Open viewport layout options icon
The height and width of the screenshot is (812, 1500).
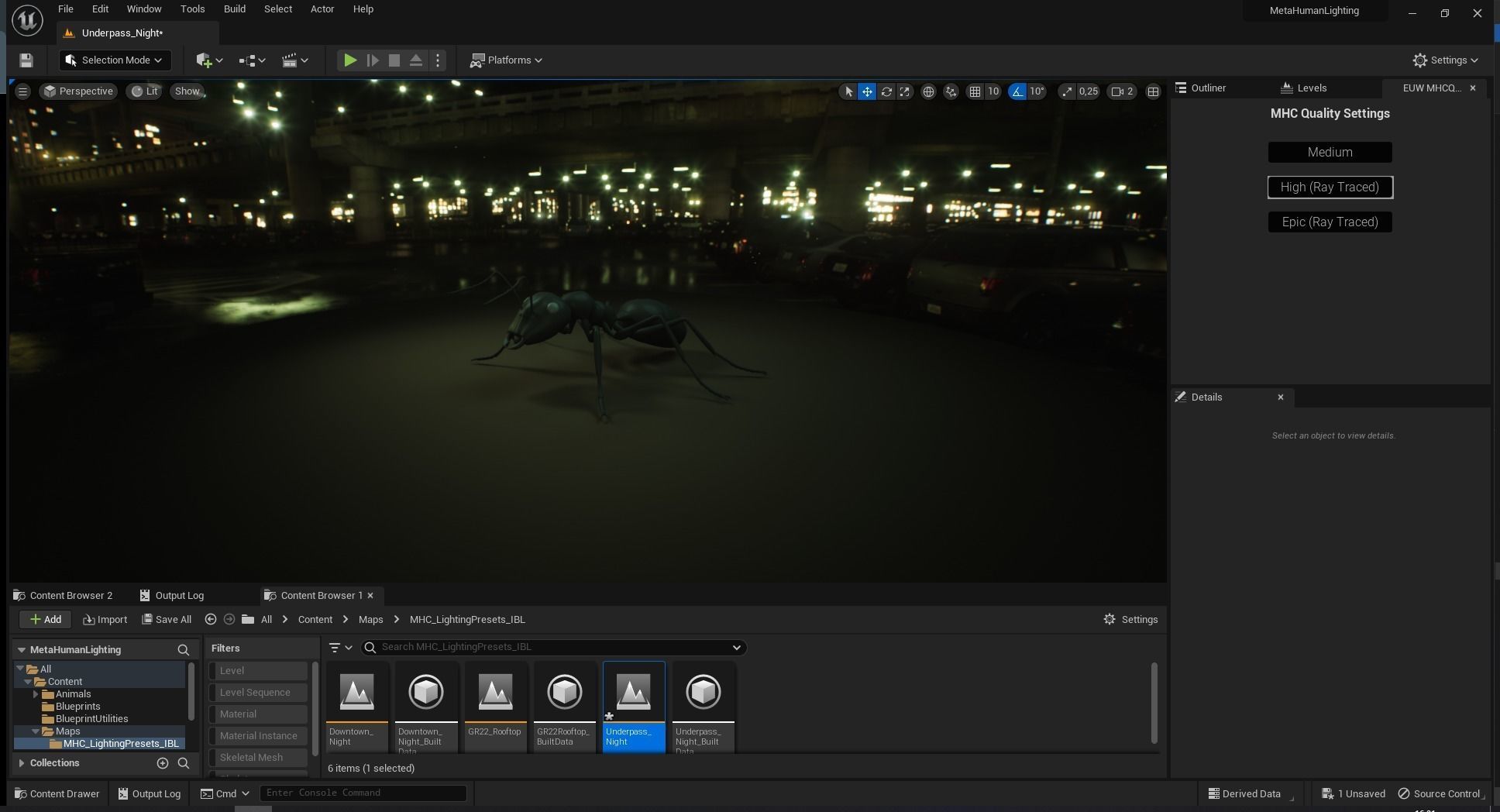[x=1153, y=91]
